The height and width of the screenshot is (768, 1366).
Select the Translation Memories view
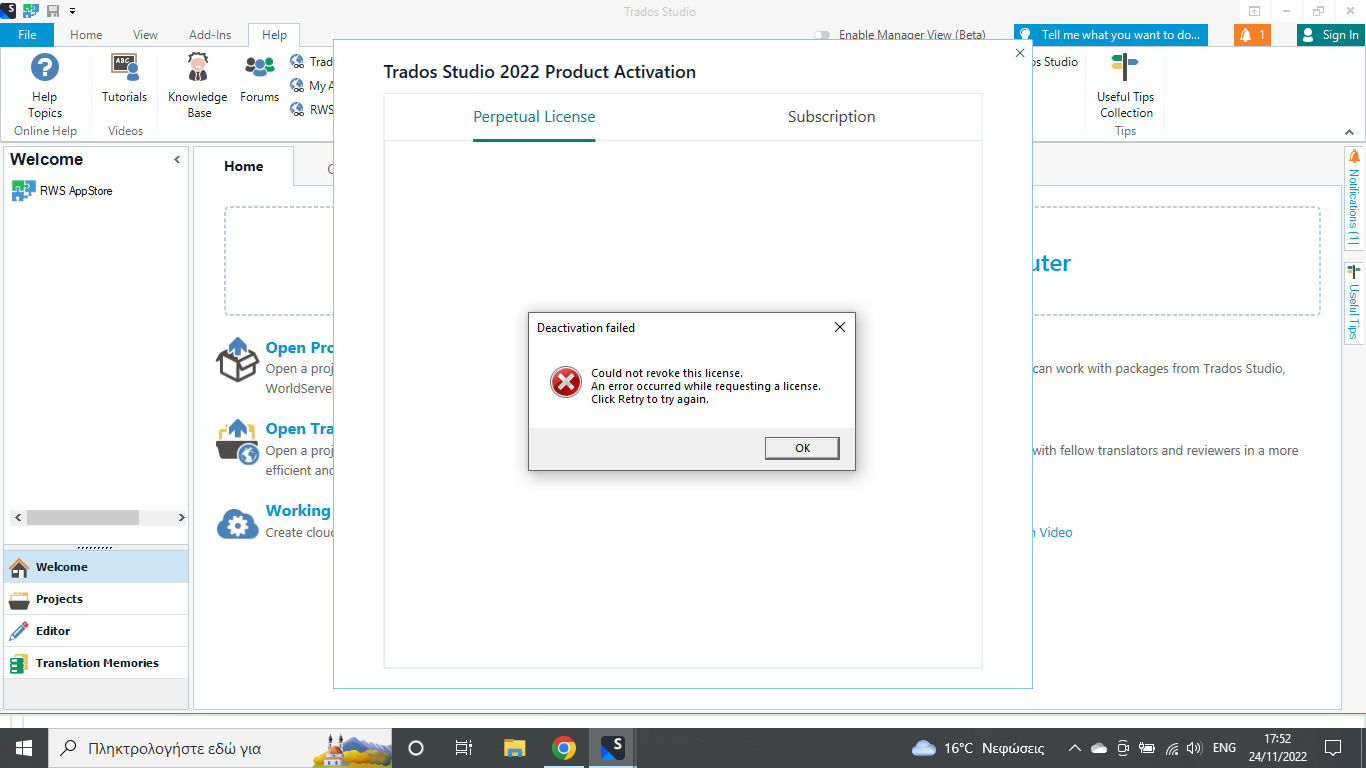(x=96, y=663)
